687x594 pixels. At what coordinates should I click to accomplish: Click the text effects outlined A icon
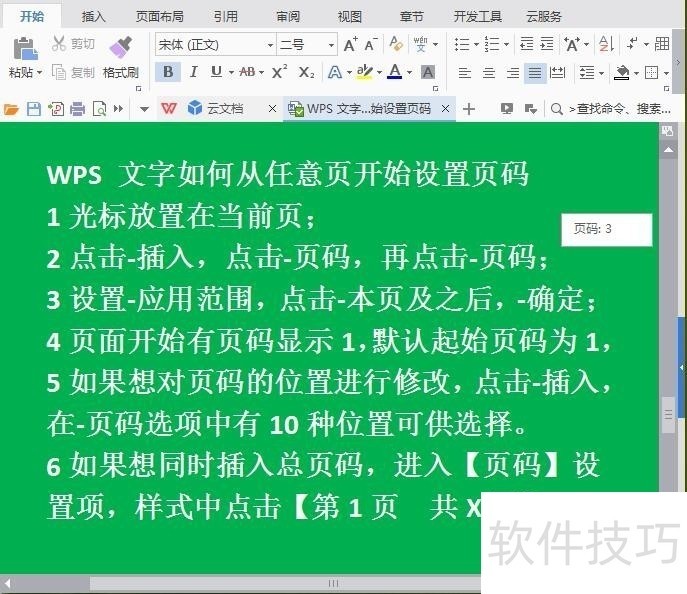[x=335, y=72]
